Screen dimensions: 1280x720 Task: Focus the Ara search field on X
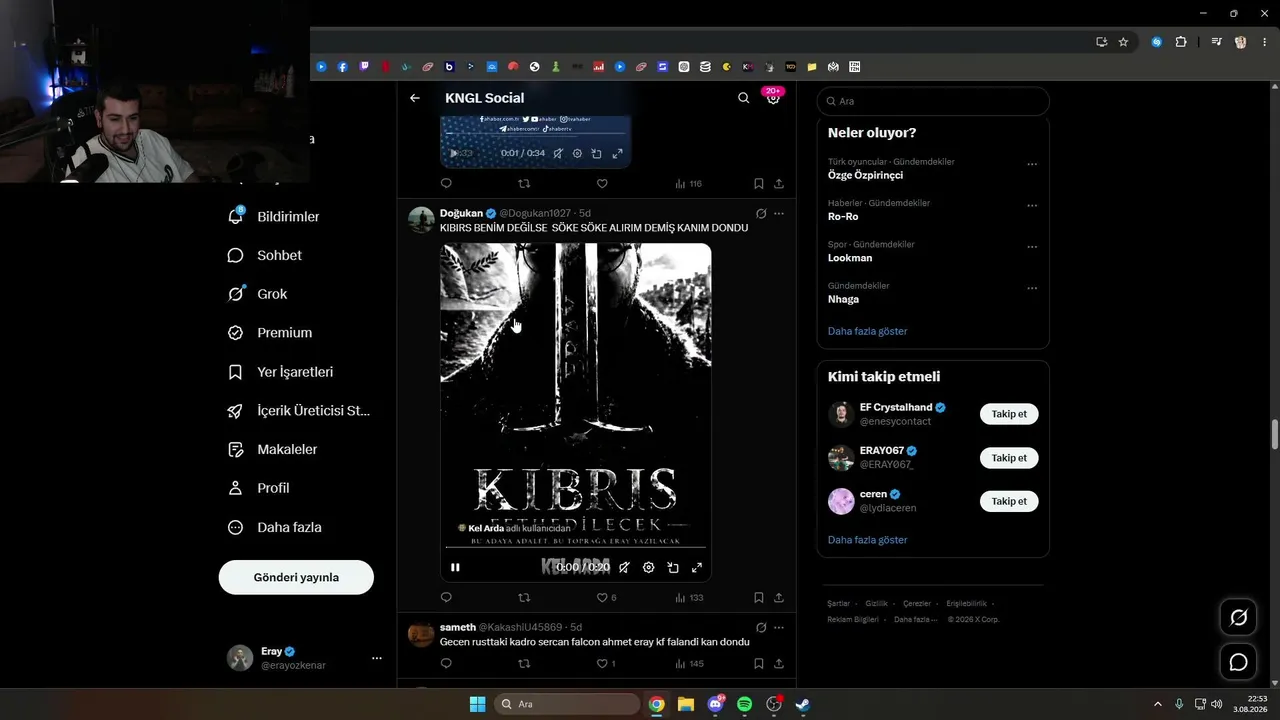pyautogui.click(x=933, y=101)
